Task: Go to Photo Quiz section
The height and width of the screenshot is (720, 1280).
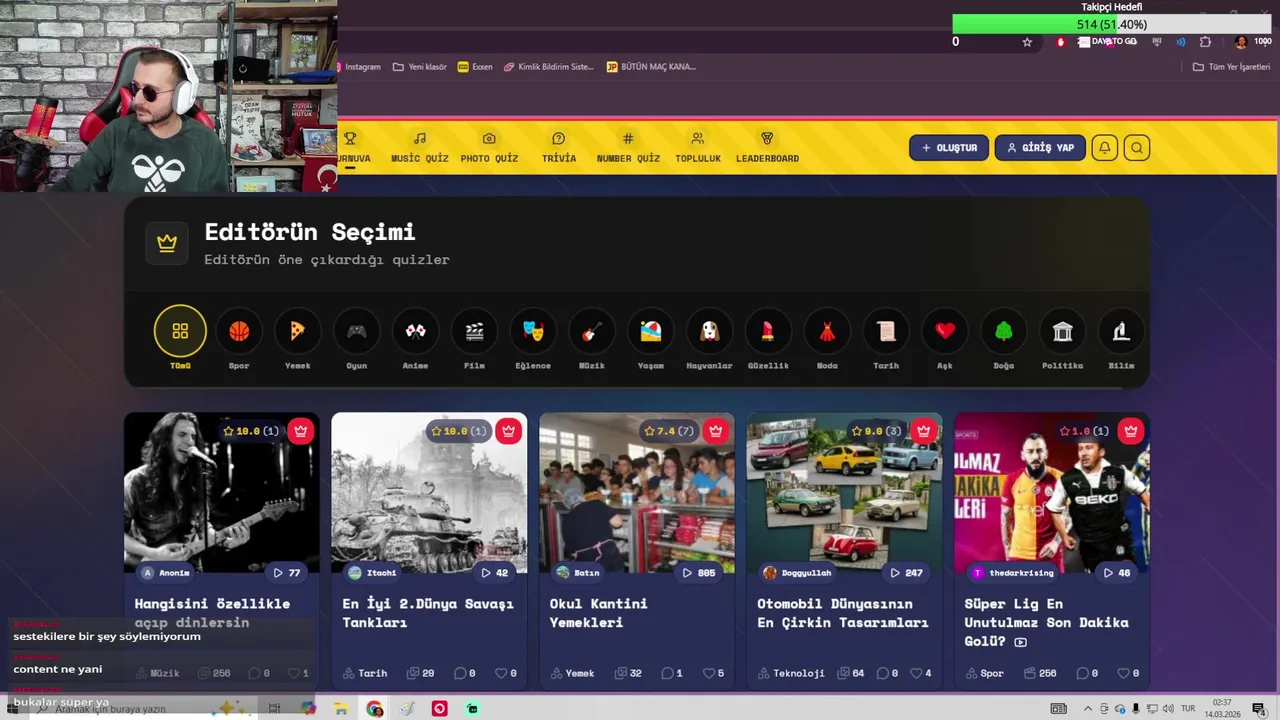Action: [x=489, y=147]
